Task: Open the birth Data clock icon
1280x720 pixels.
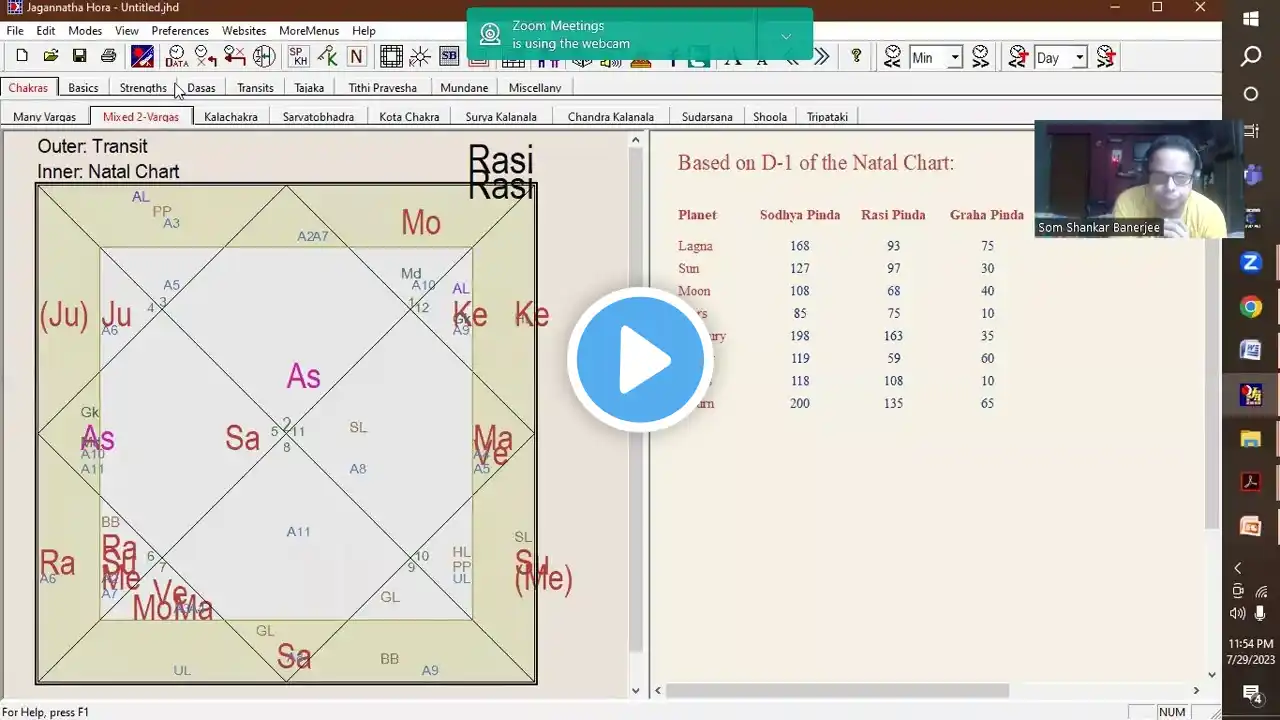Action: pyautogui.click(x=176, y=56)
